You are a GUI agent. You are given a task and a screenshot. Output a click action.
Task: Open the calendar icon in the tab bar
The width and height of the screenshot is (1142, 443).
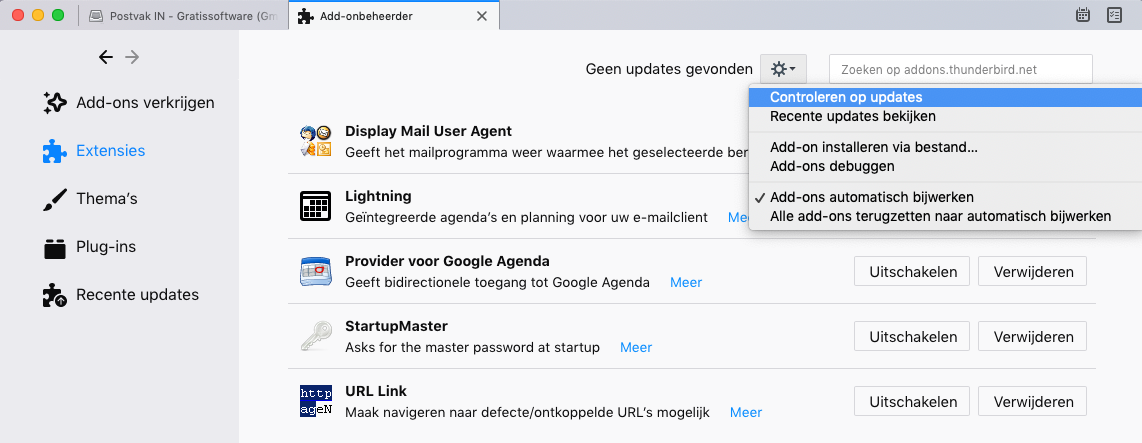[x=1083, y=15]
